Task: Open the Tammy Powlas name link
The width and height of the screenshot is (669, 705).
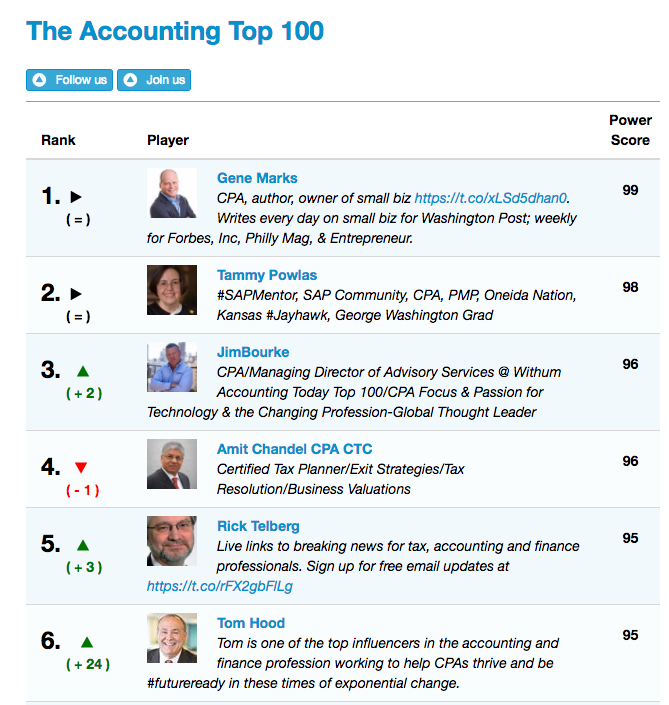Action: click(x=267, y=275)
